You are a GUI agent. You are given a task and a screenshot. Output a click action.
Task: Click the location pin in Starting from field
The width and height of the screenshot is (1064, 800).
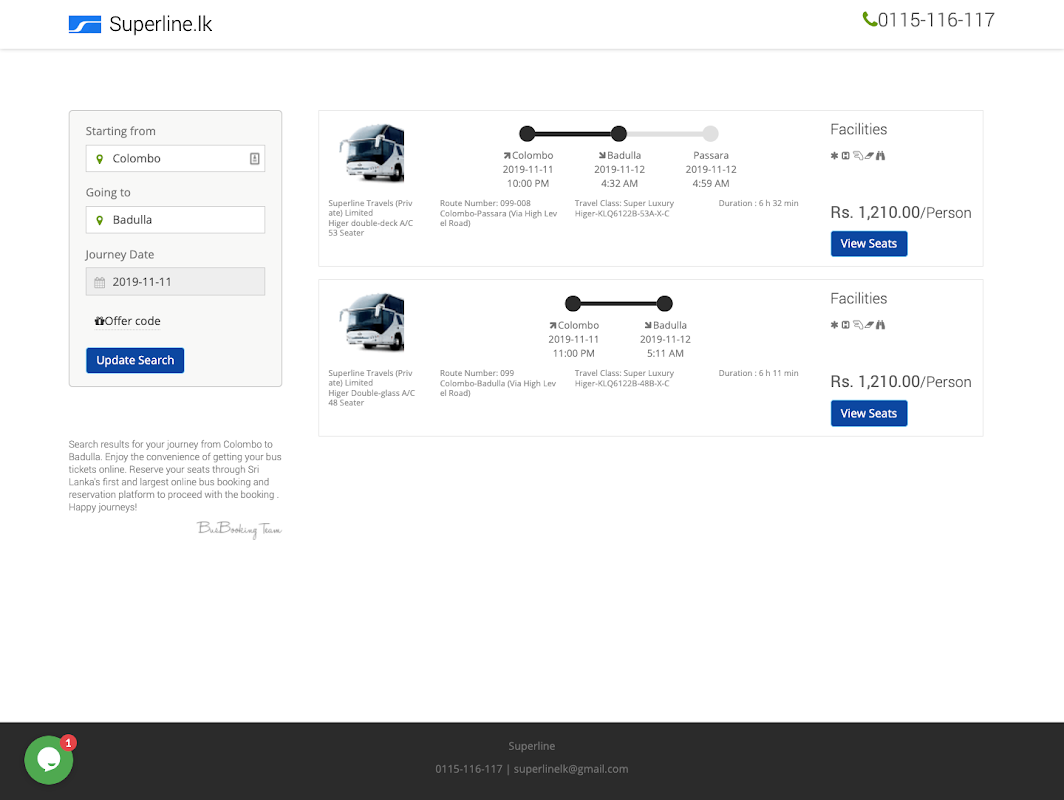pyautogui.click(x=100, y=159)
